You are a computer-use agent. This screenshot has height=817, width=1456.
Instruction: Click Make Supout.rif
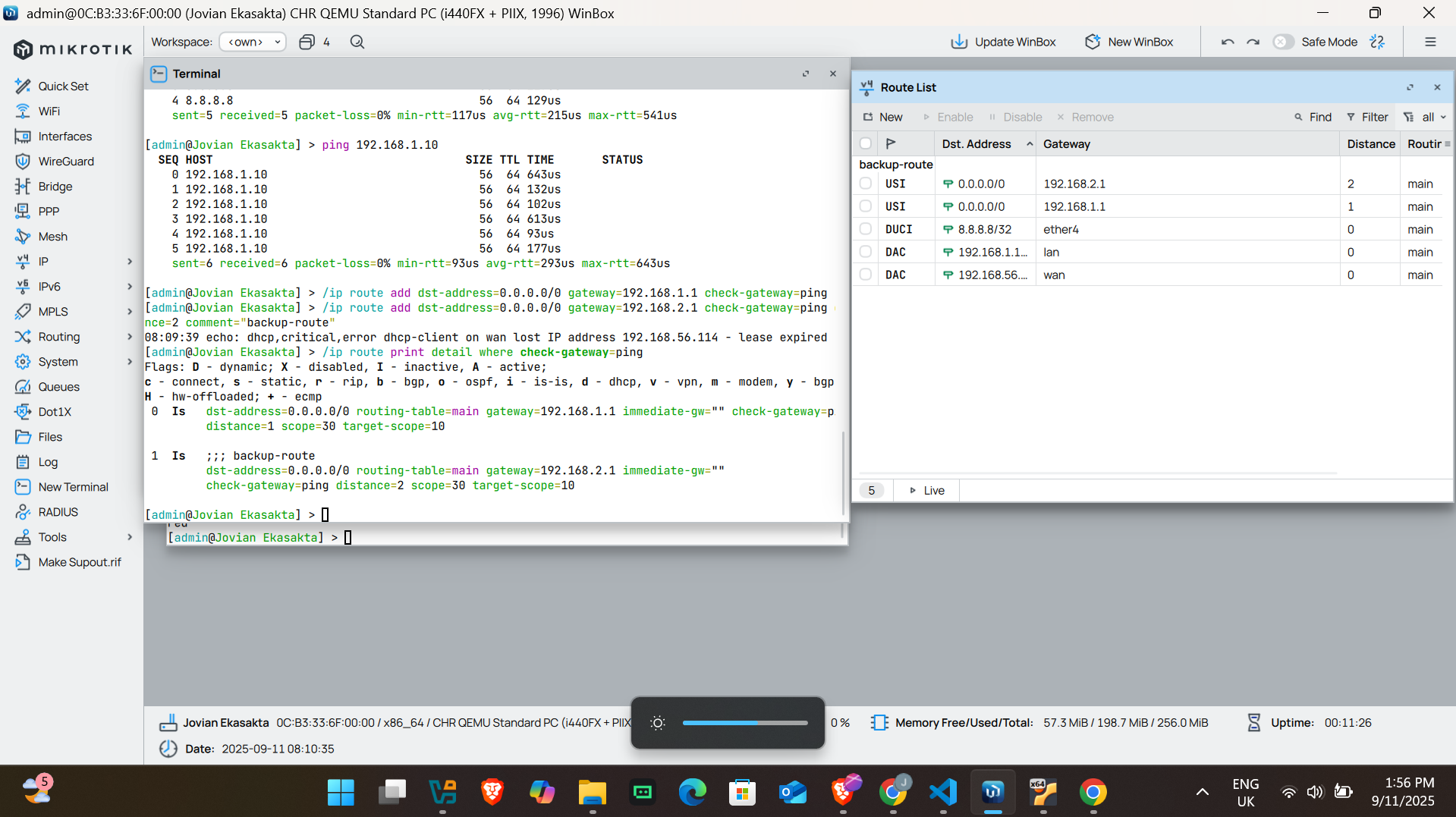[x=79, y=561]
